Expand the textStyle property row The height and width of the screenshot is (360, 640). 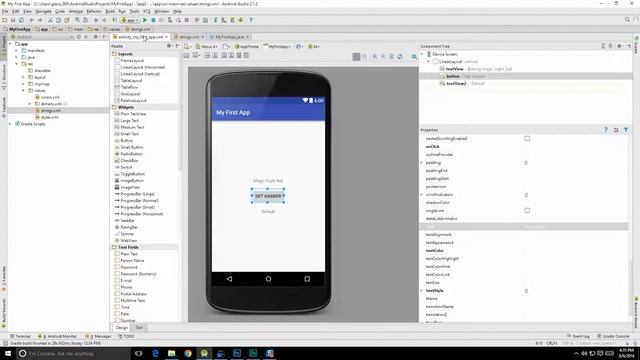(422, 291)
